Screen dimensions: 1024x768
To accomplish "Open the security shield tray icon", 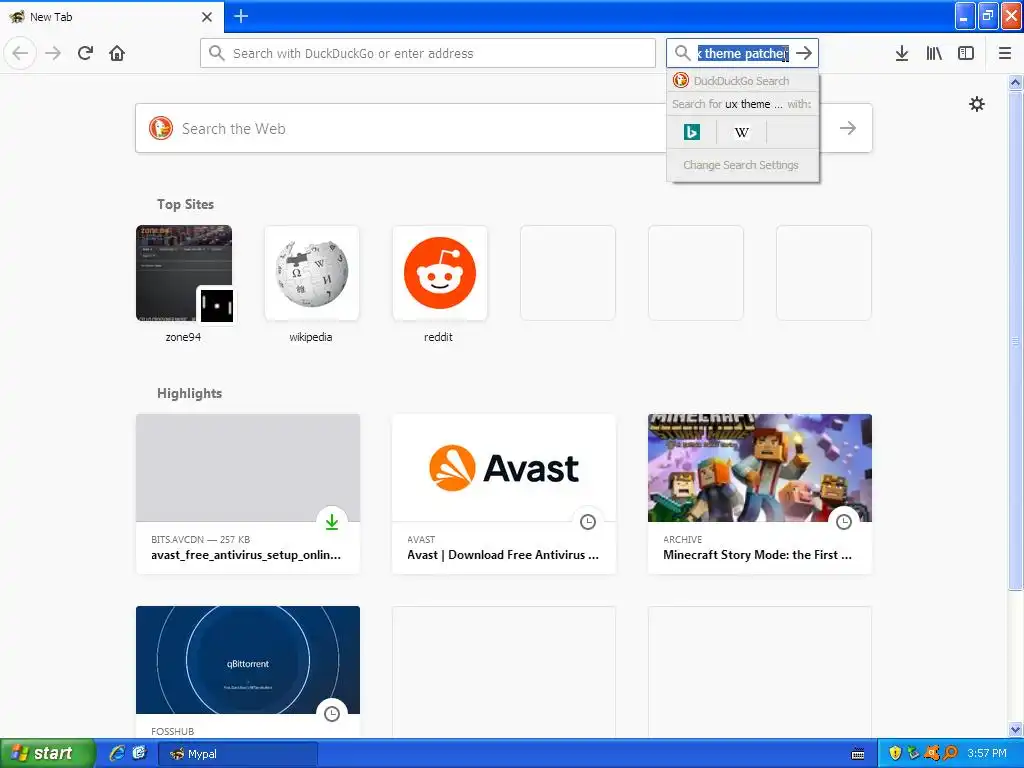I will point(895,754).
